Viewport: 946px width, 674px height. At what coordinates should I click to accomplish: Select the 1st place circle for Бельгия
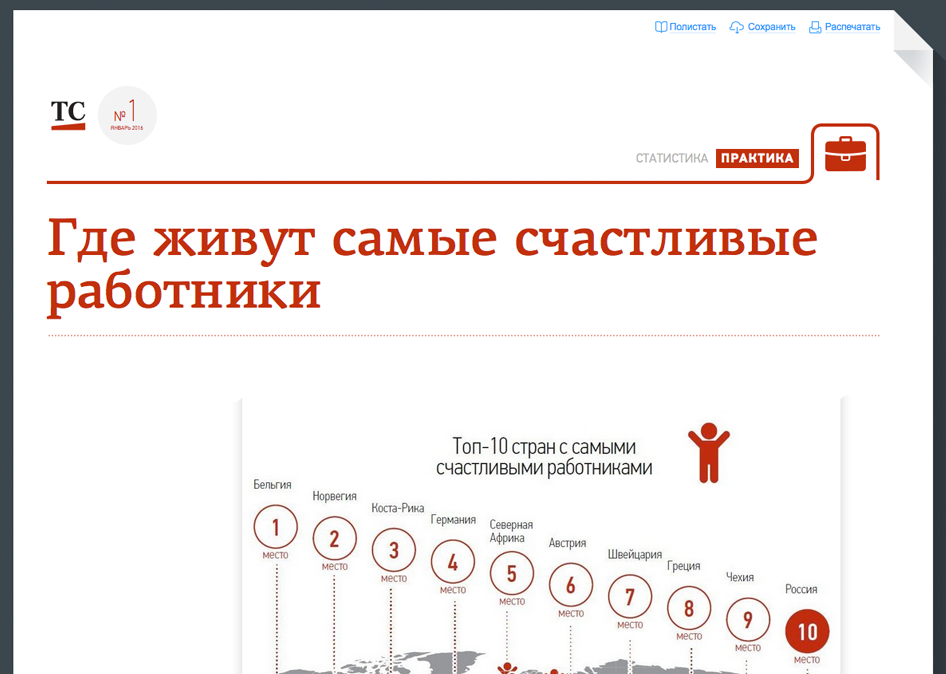276,526
